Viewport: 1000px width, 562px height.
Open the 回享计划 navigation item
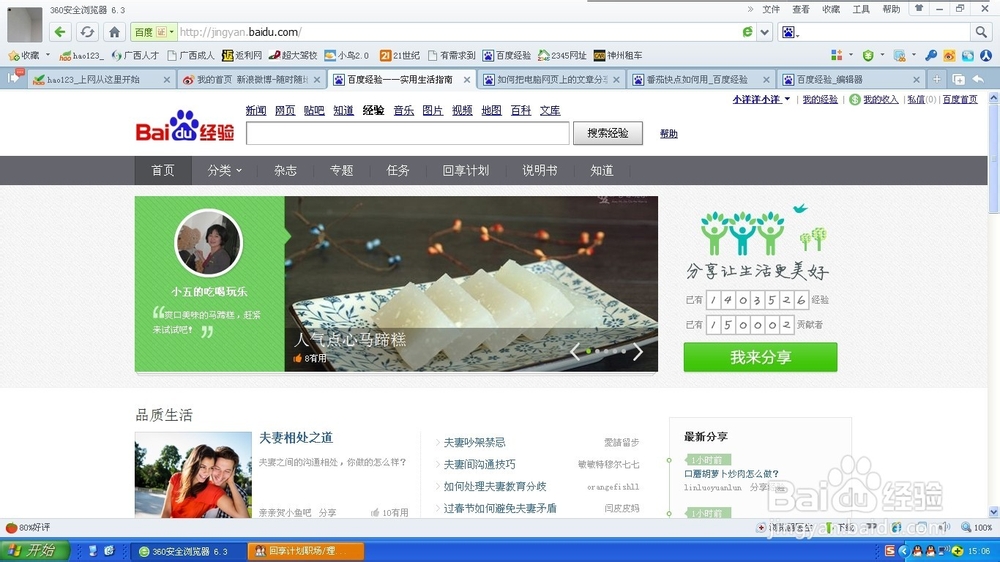(x=466, y=170)
